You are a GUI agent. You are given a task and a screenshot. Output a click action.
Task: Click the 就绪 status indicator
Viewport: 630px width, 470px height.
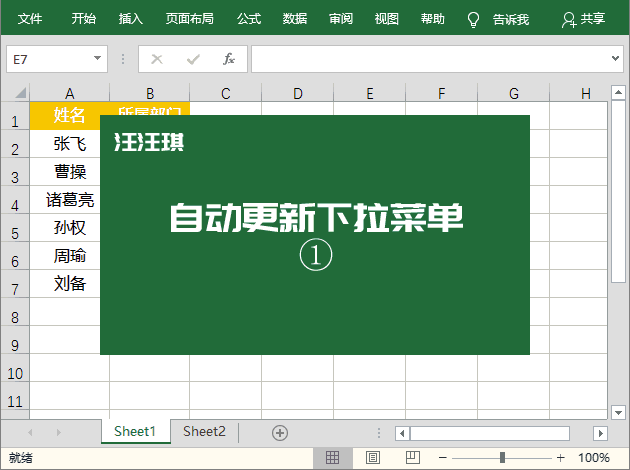tap(21, 458)
